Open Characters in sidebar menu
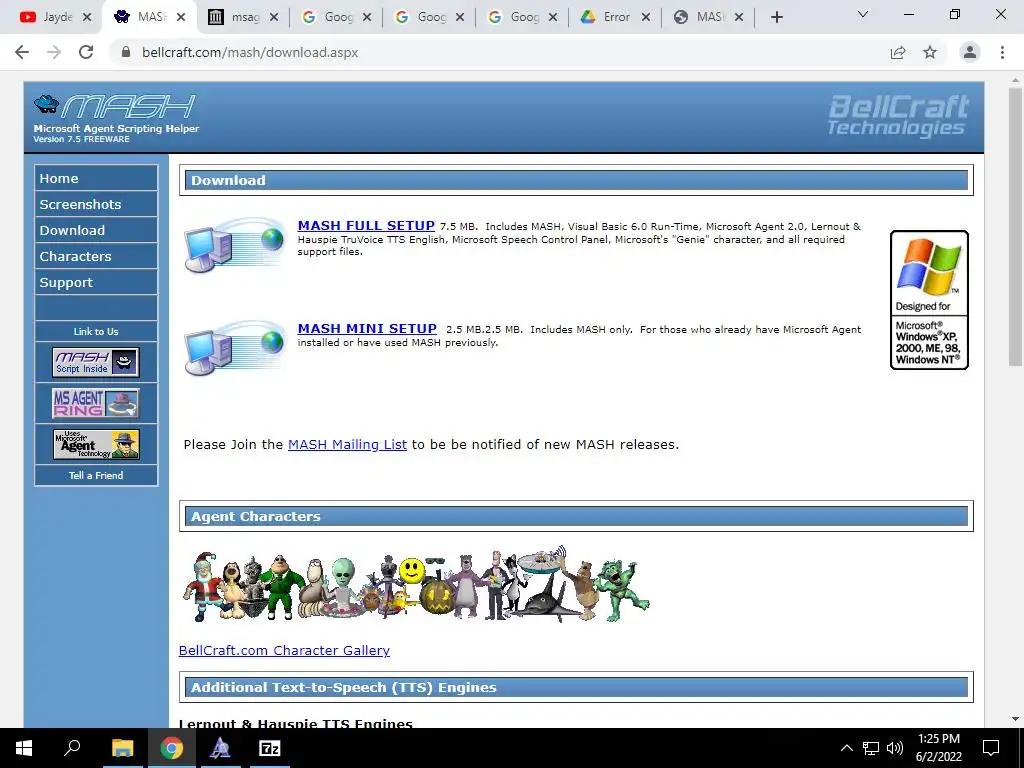 [x=96, y=257]
